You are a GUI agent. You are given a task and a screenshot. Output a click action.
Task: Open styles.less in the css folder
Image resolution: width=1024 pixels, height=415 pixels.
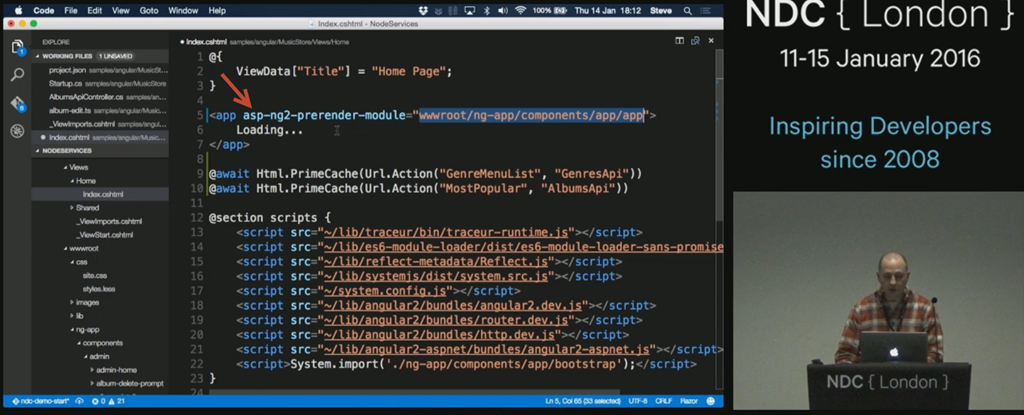pos(100,289)
